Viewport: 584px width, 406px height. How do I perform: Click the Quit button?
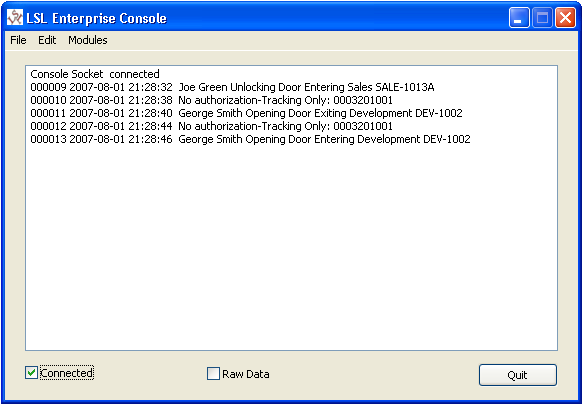(x=518, y=375)
